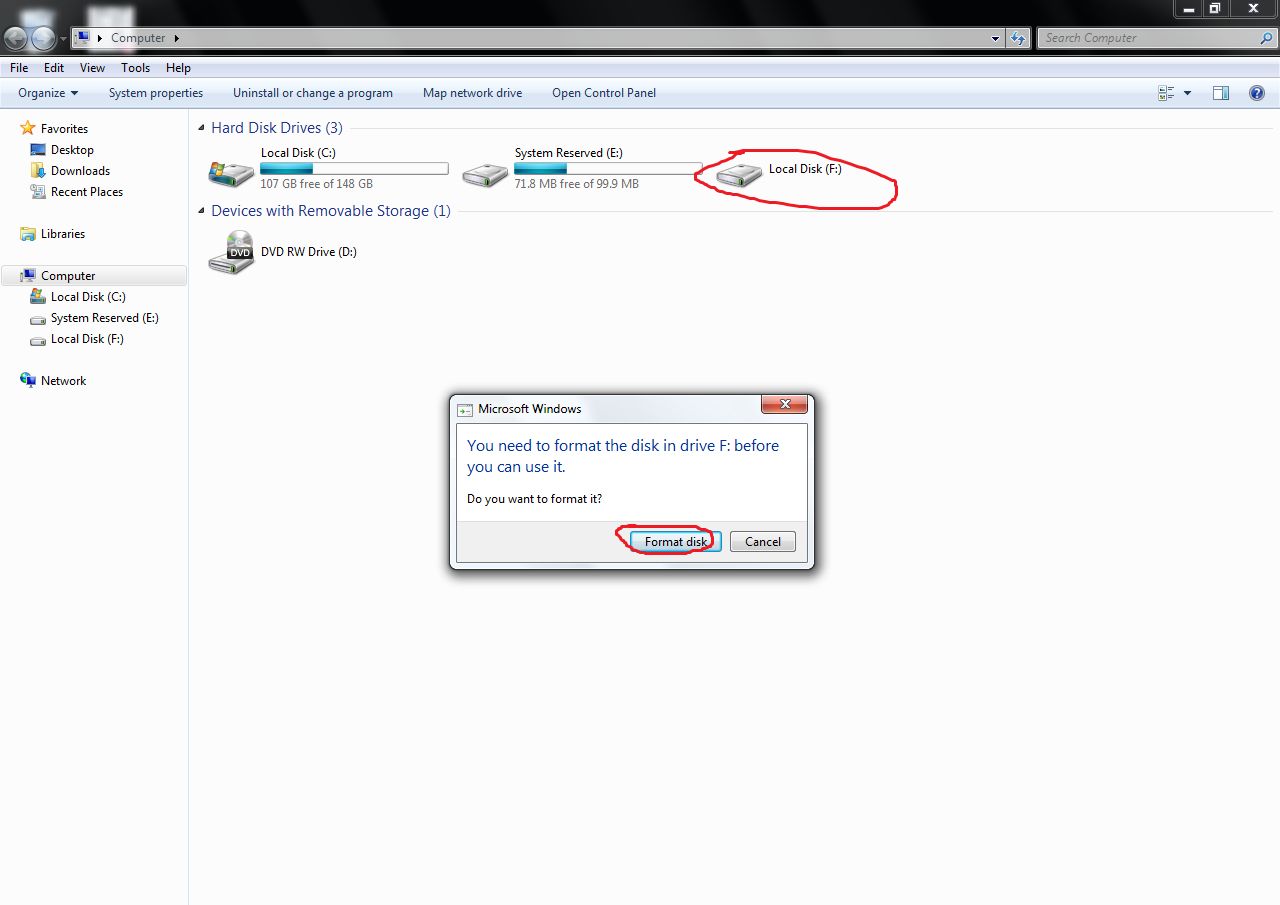Screen dimensions: 1280x905
Task: Select the System Reserved (E:) drive icon
Action: [x=485, y=175]
